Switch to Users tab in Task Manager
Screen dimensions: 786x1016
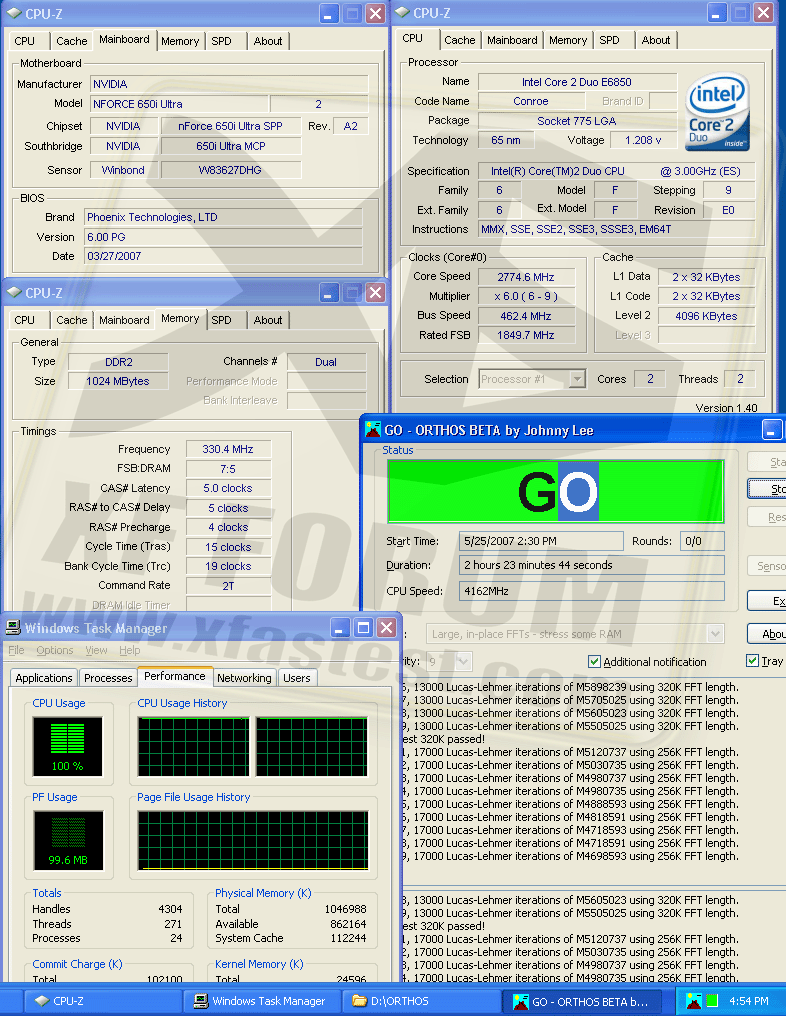[x=297, y=678]
